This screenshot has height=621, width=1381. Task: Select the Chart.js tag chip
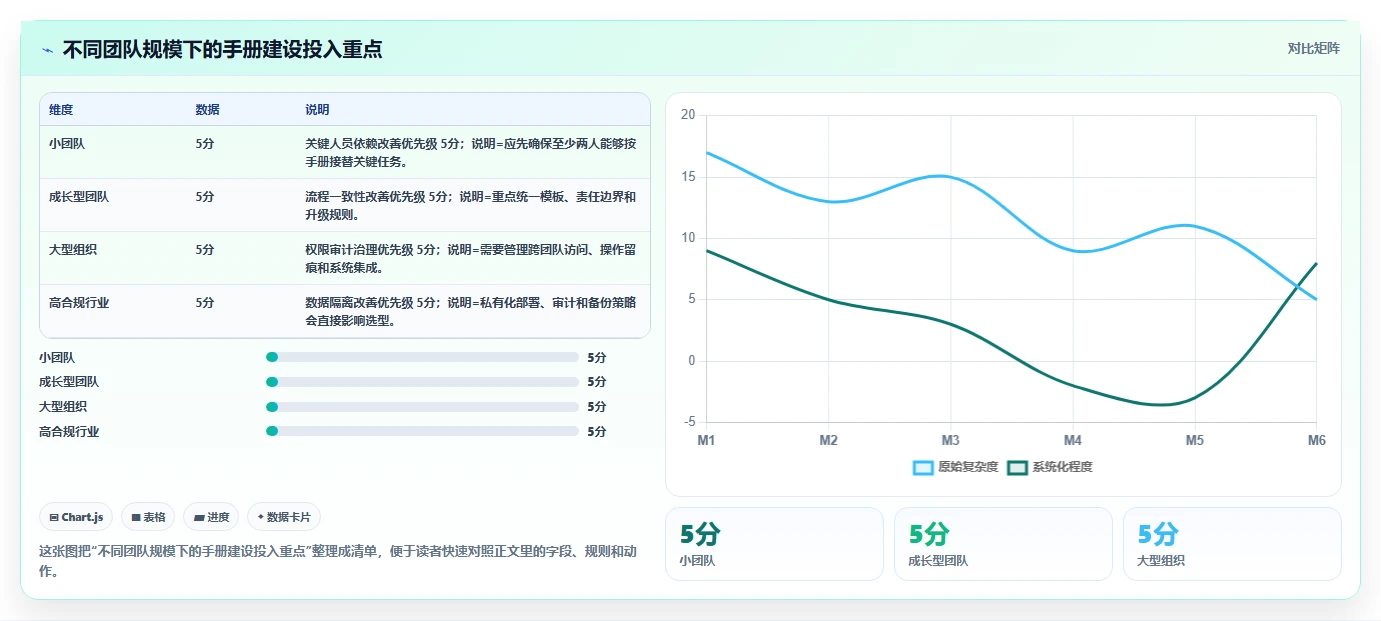[x=76, y=517]
